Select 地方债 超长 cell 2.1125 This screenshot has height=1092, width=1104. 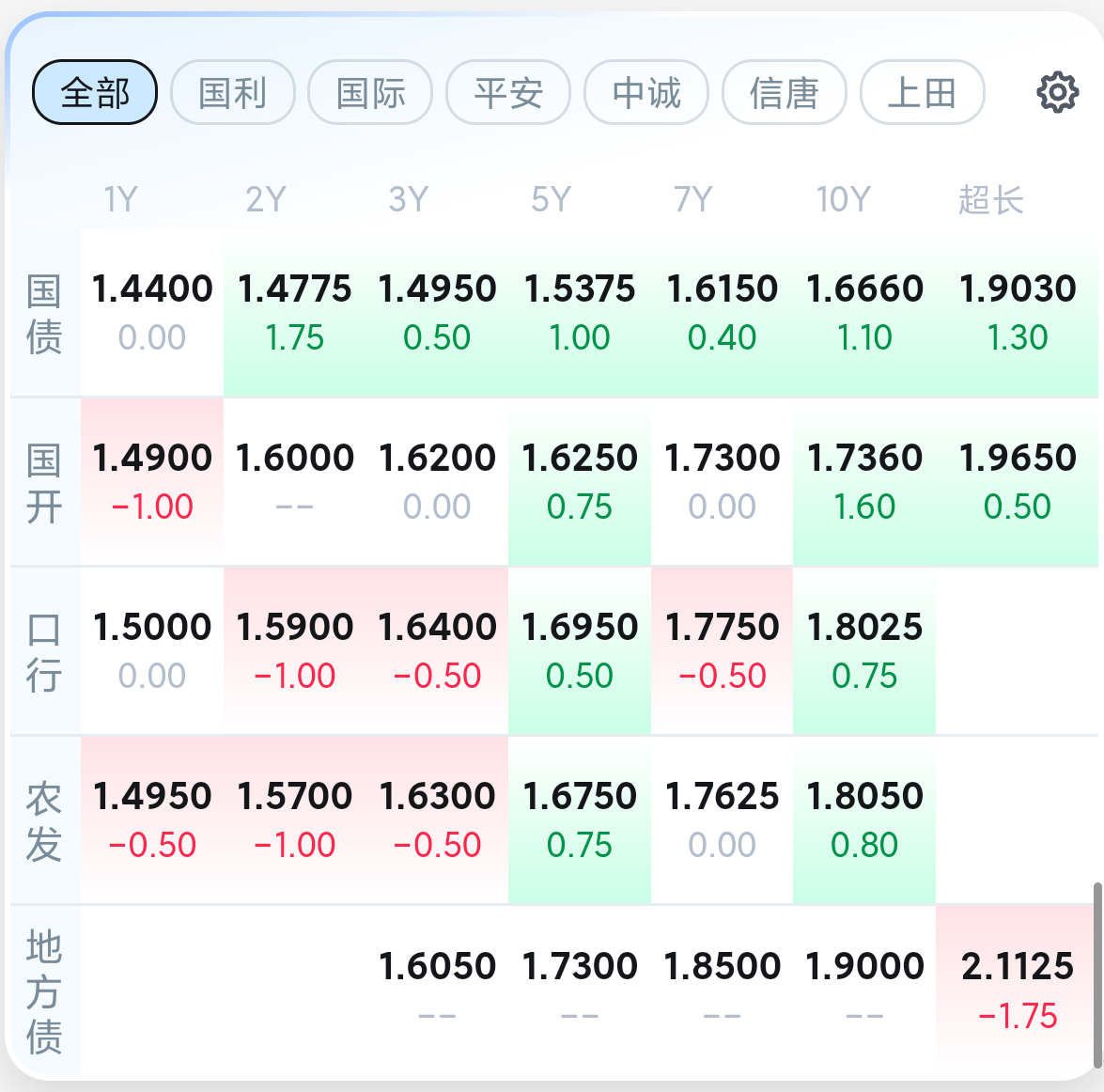pyautogui.click(x=1018, y=991)
